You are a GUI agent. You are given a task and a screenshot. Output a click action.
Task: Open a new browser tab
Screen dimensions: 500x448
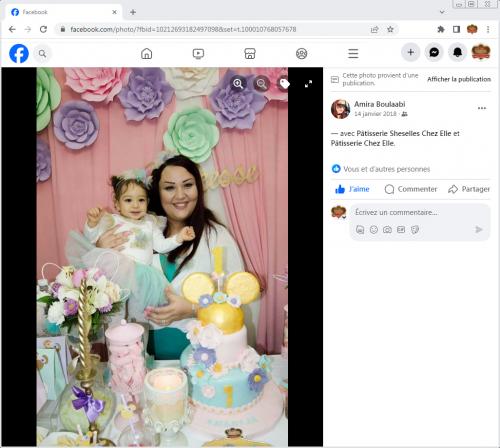(133, 12)
